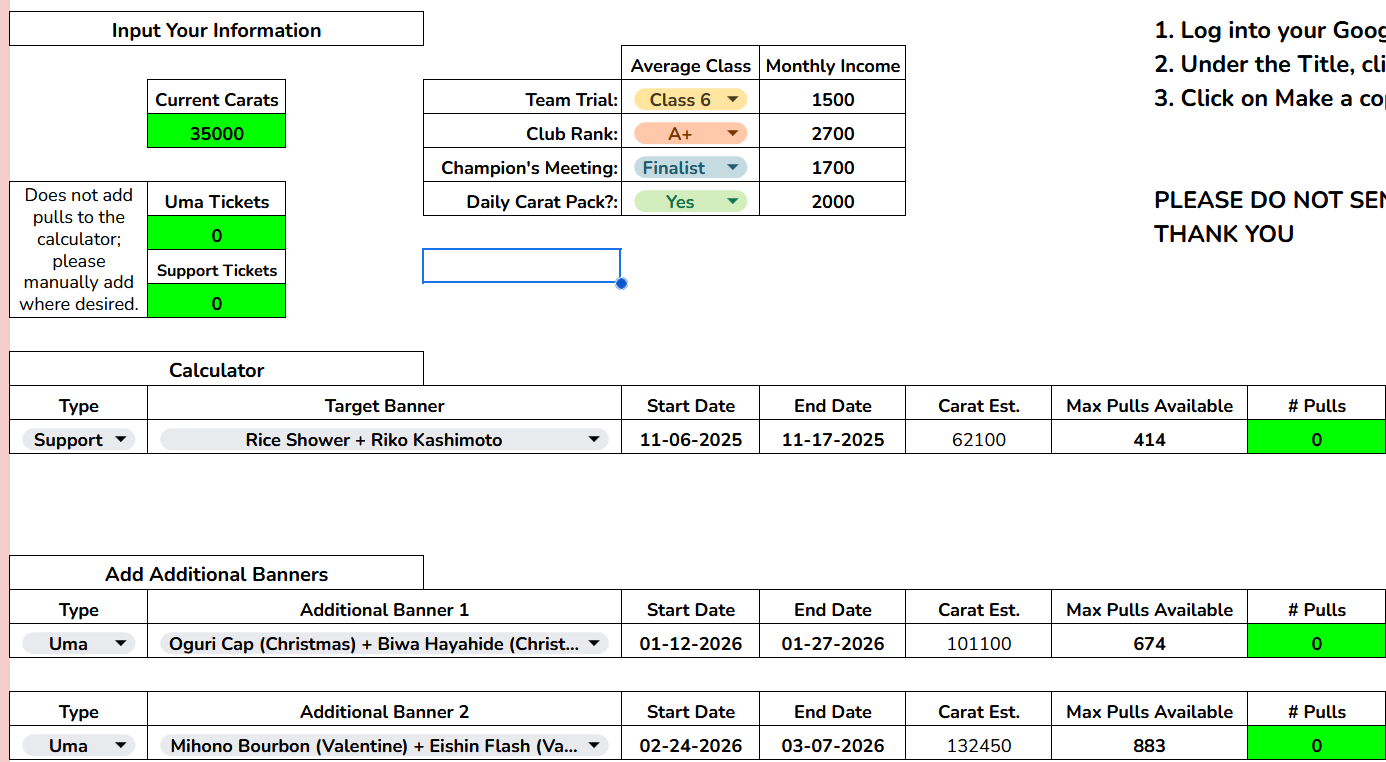This screenshot has width=1386, height=762.
Task: Click the 'Uma Tickets' label cell
Action: (217, 199)
